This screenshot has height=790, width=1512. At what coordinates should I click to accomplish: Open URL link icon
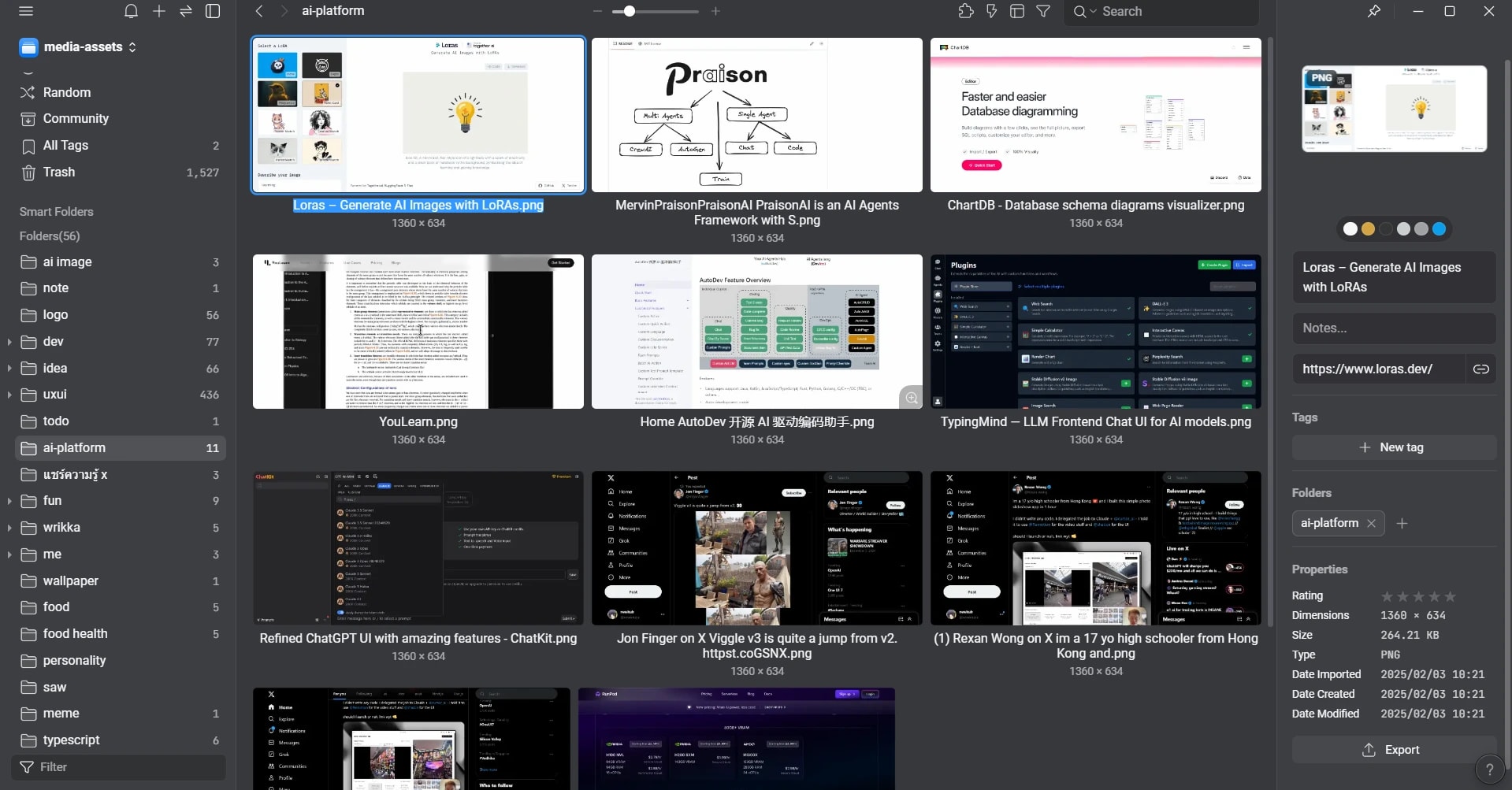click(x=1481, y=369)
